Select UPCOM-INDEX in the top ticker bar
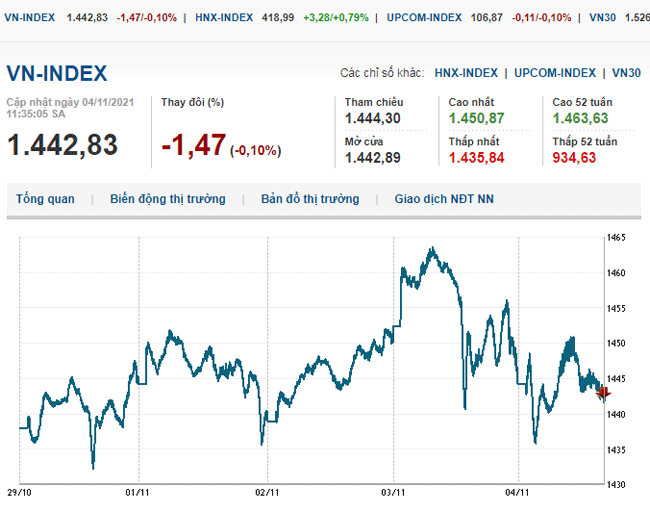Viewport: 650px width, 512px height. tap(425, 18)
